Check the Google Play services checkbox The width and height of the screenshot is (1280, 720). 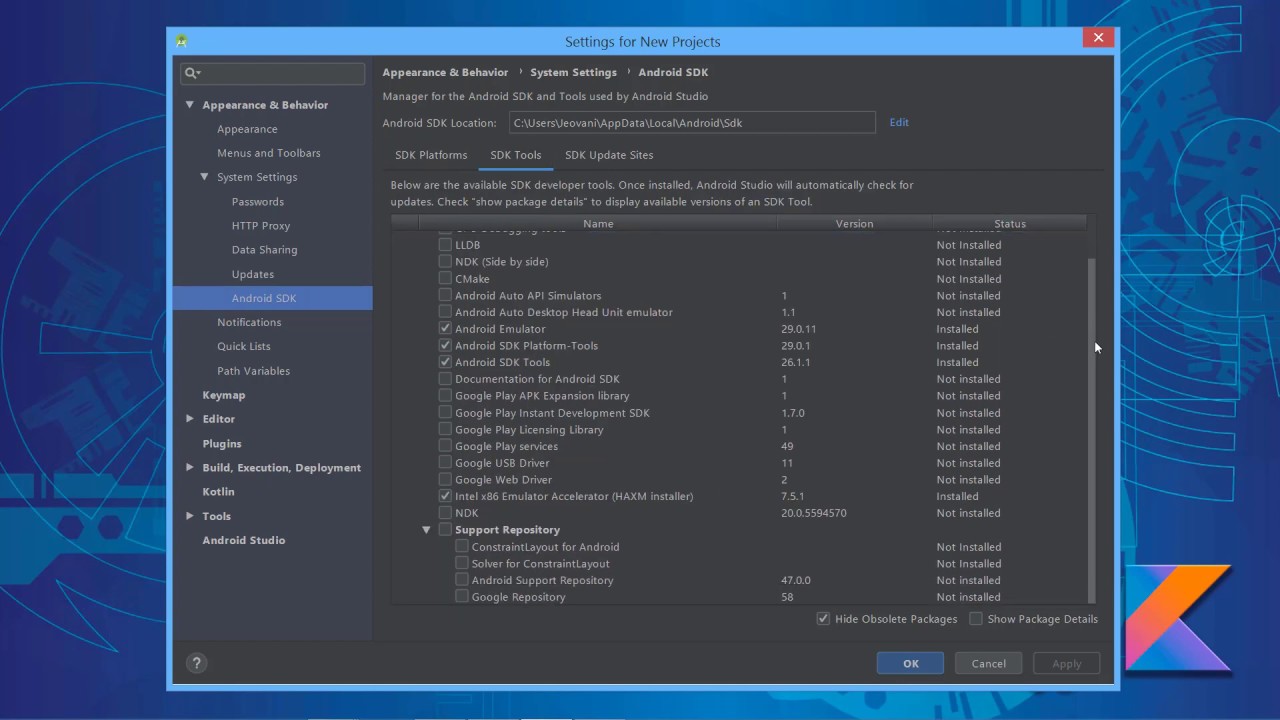pyautogui.click(x=445, y=446)
